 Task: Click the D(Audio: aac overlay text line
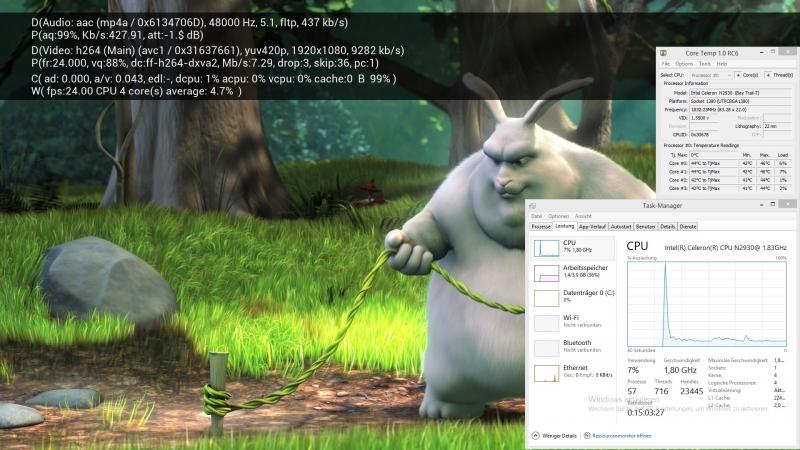(189, 22)
